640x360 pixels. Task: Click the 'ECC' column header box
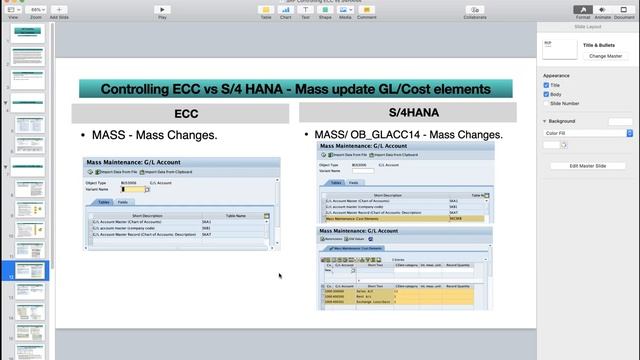[x=180, y=113]
